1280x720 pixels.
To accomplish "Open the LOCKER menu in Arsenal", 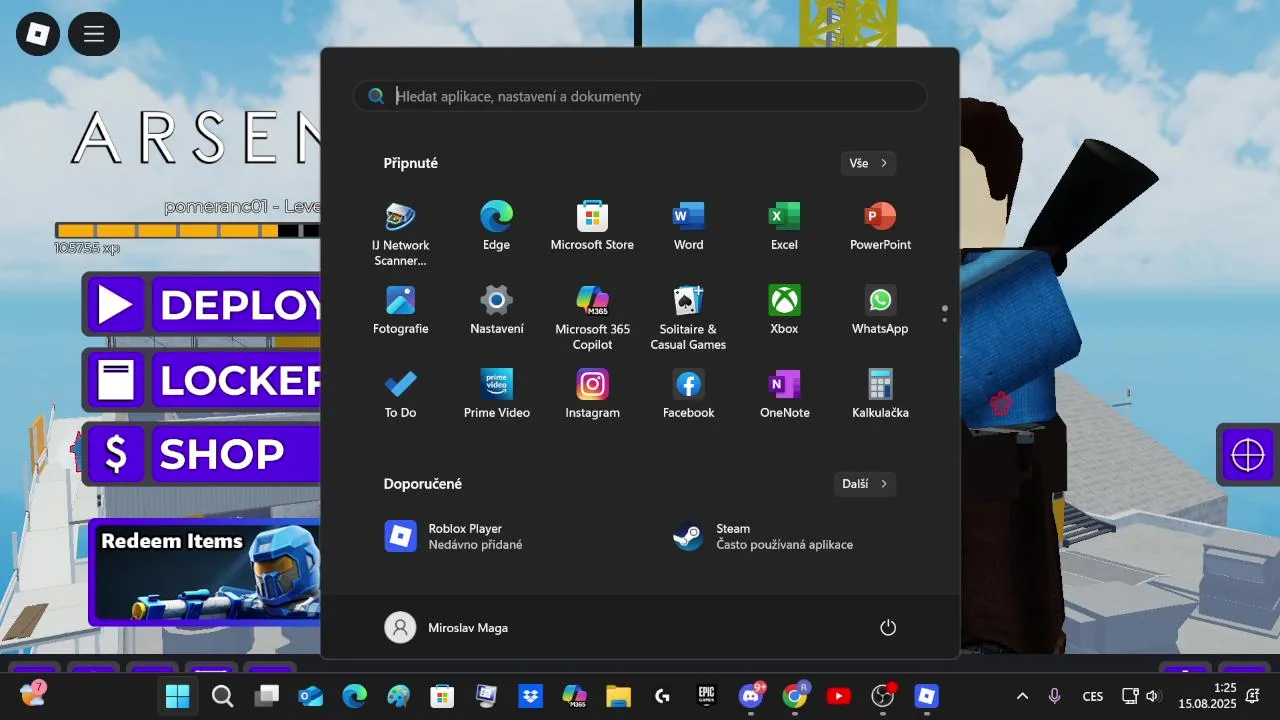I will click(x=204, y=380).
